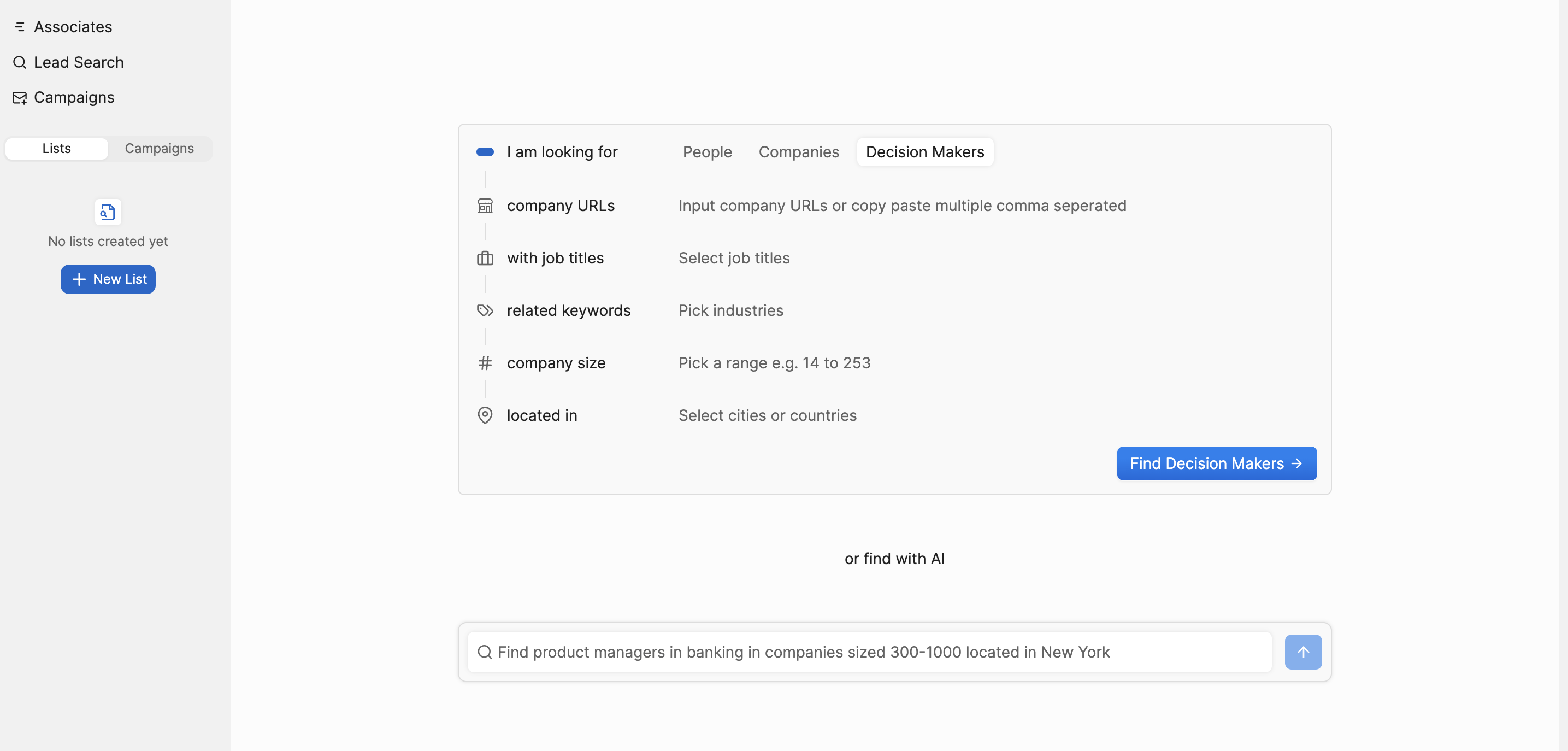
Task: Open the Select cities or countries dropdown
Action: click(767, 415)
